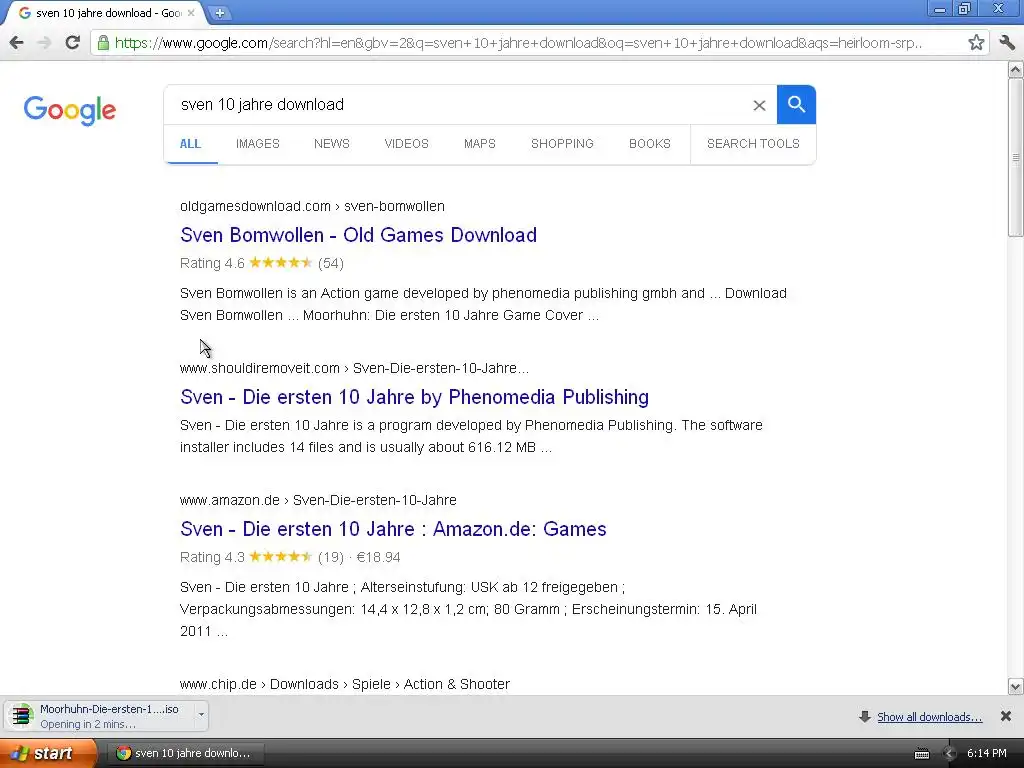Open the SEARCH TOOLS options

tap(753, 144)
